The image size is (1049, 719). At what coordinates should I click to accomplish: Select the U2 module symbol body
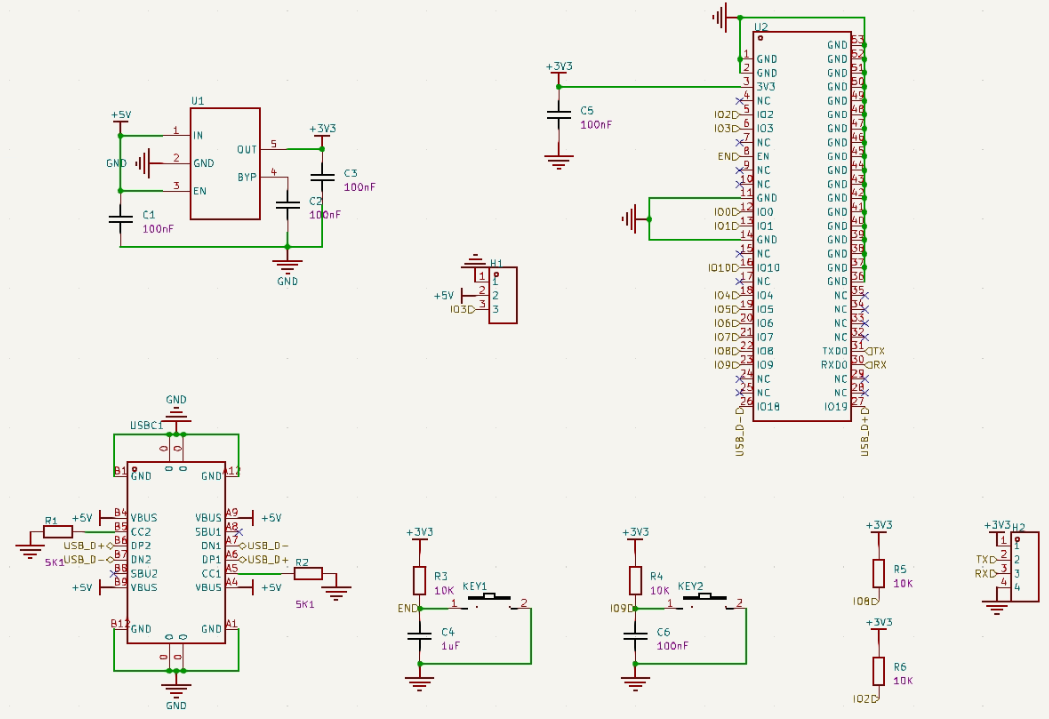801,226
